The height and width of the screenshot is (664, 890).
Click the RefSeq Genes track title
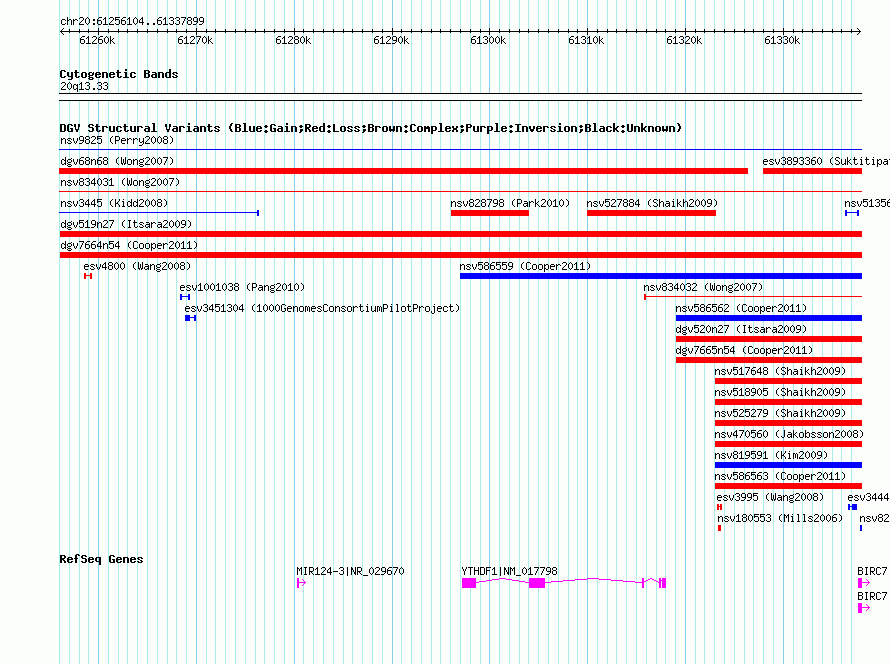pos(101,559)
